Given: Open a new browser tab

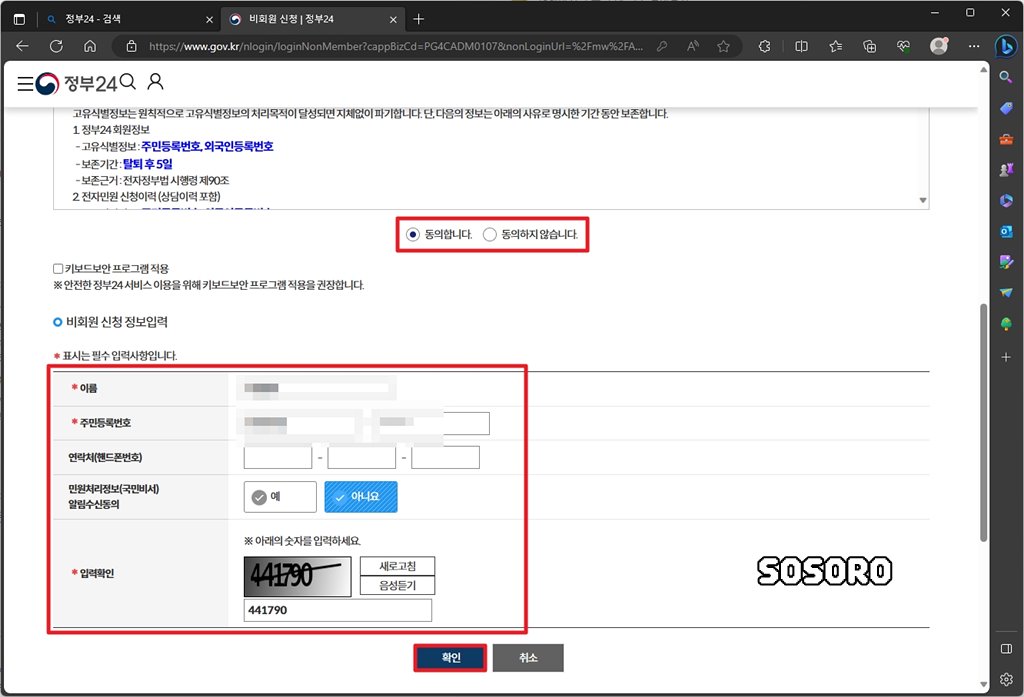Looking at the screenshot, I should coord(419,19).
